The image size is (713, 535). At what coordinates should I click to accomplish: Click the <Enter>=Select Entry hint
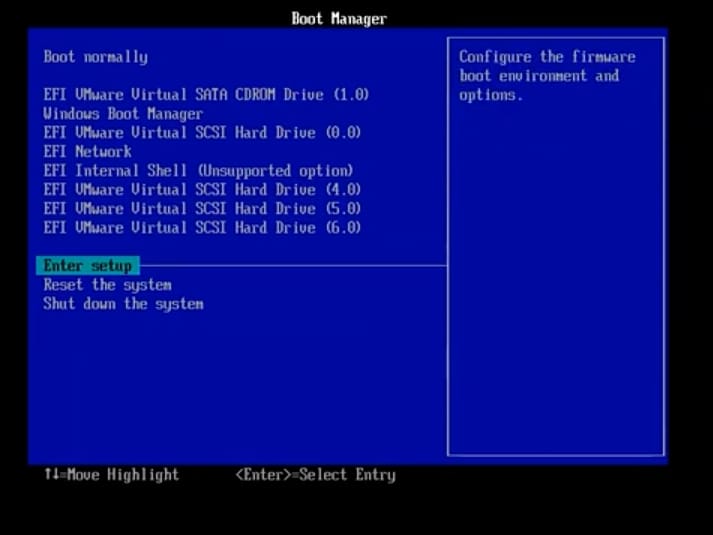point(316,475)
